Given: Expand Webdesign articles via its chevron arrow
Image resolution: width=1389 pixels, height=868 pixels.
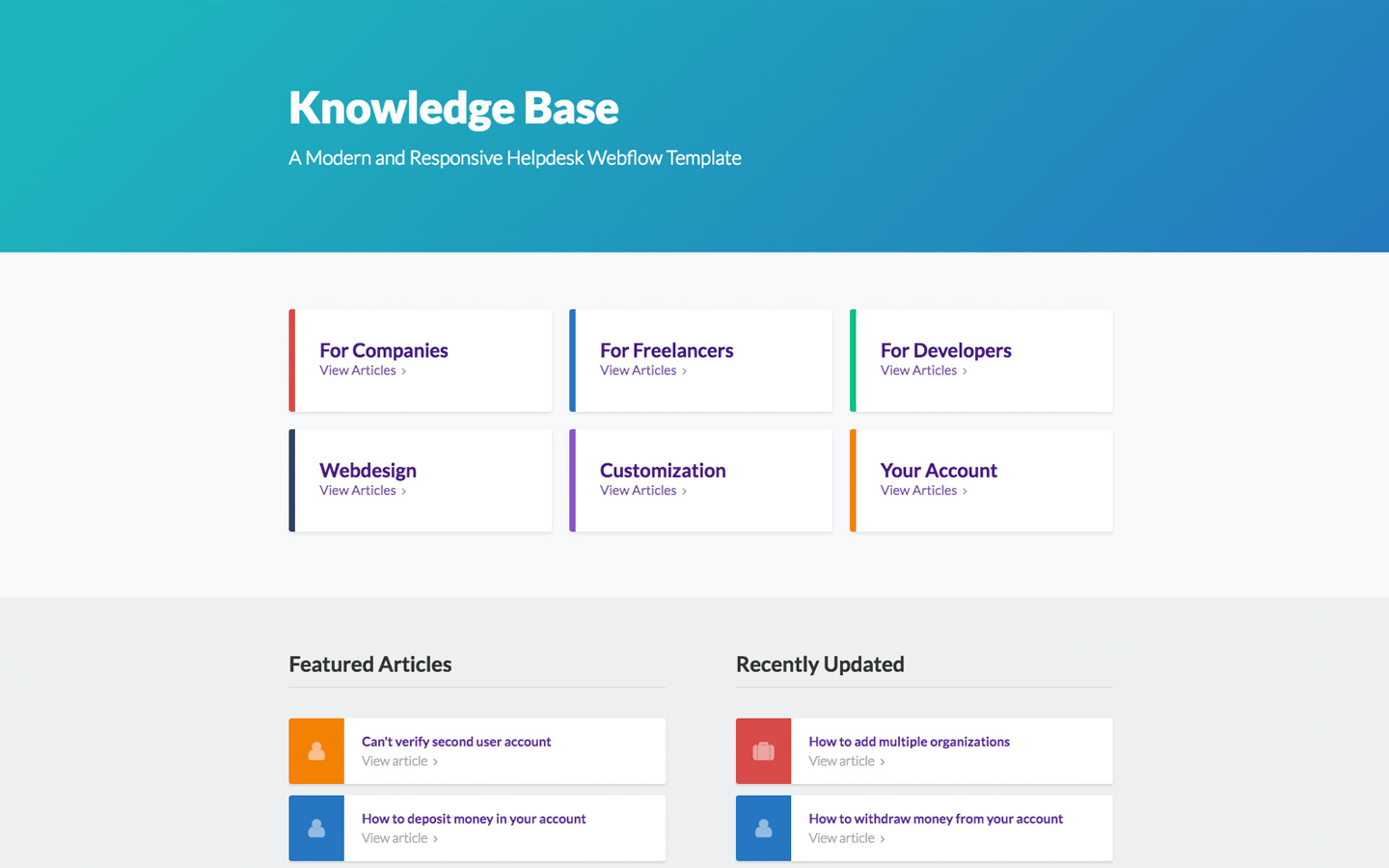Looking at the screenshot, I should [x=404, y=491].
